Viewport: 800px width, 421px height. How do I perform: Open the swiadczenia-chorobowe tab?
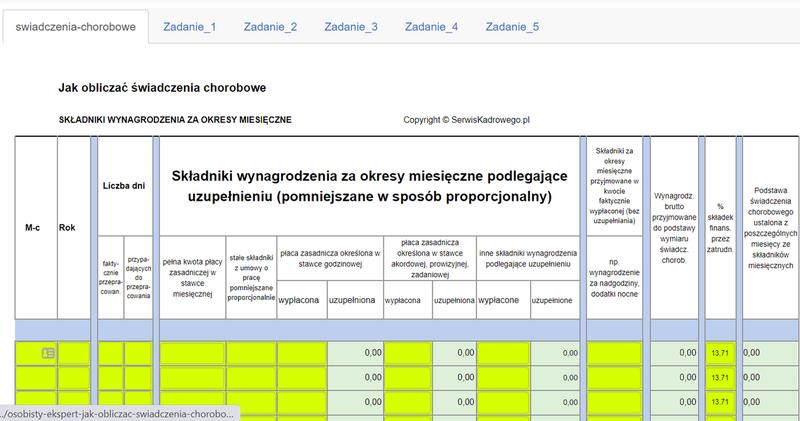pyautogui.click(x=76, y=27)
